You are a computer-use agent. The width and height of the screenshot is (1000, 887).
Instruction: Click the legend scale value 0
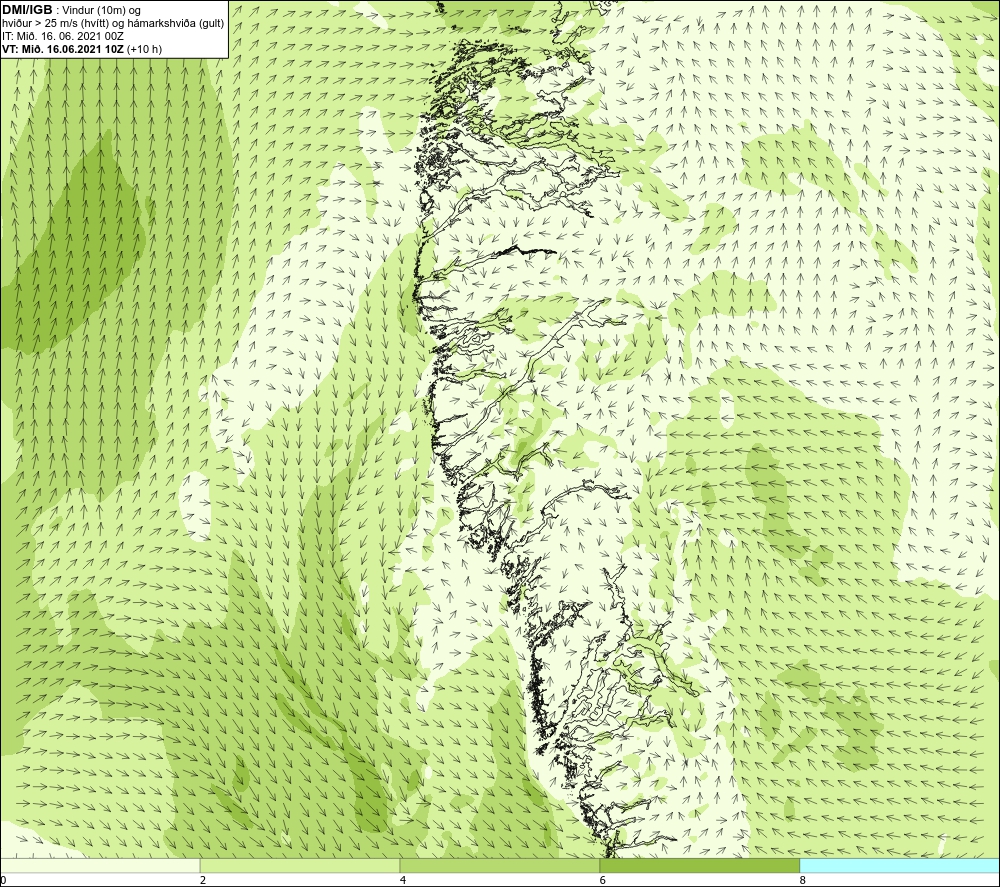point(3,881)
